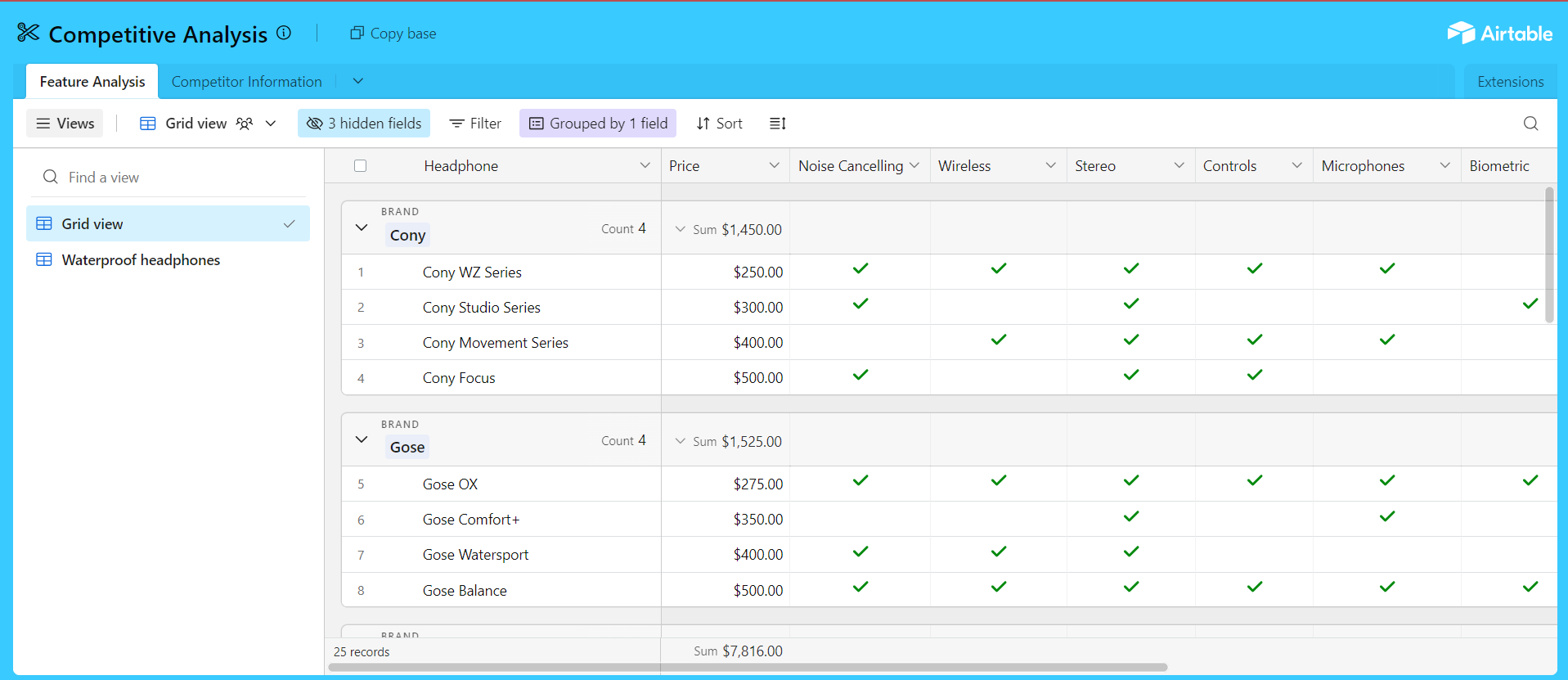Select the Gose Balance cell
Screen dimensions: 1568x680
501,590
